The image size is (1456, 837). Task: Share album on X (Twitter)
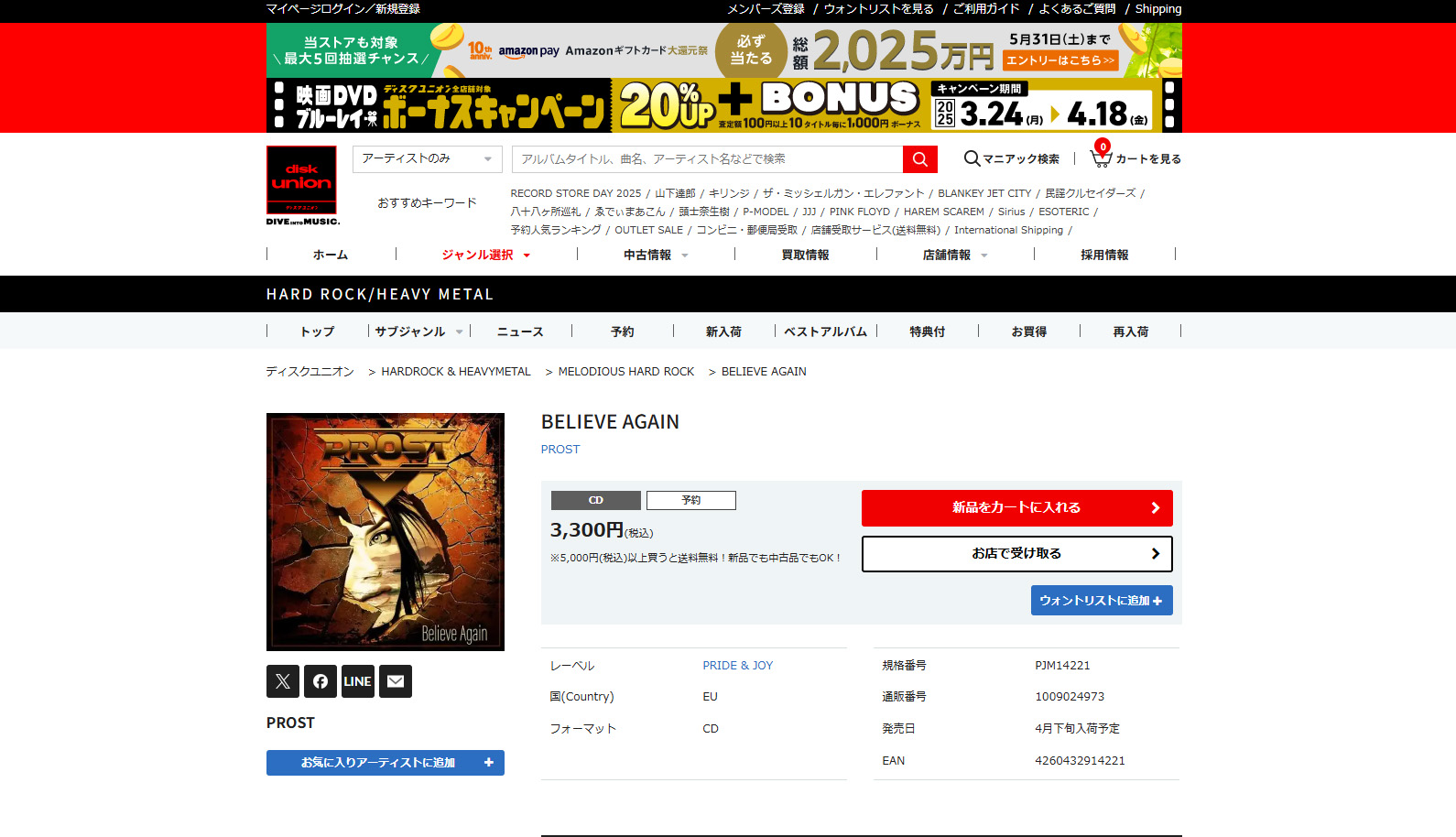pos(283,681)
